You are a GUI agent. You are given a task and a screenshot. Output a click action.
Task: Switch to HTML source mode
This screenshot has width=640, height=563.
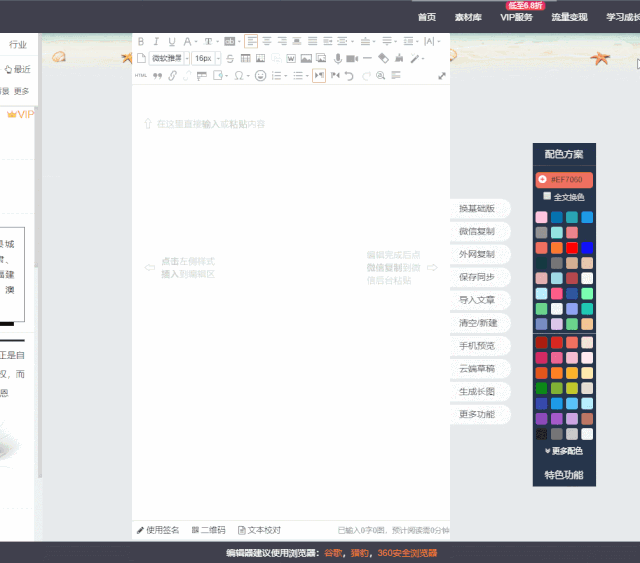point(141,76)
